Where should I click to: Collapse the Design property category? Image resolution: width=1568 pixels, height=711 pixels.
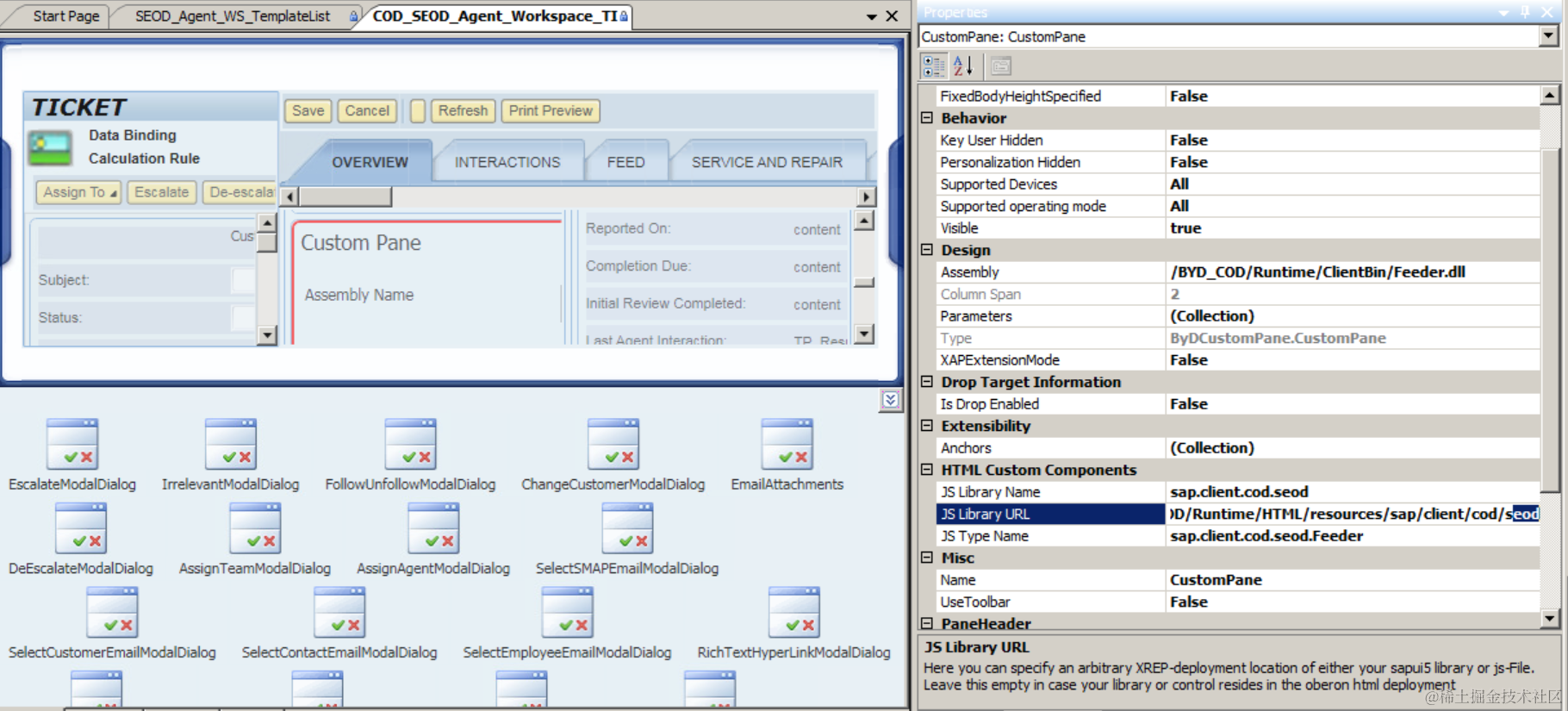click(927, 250)
